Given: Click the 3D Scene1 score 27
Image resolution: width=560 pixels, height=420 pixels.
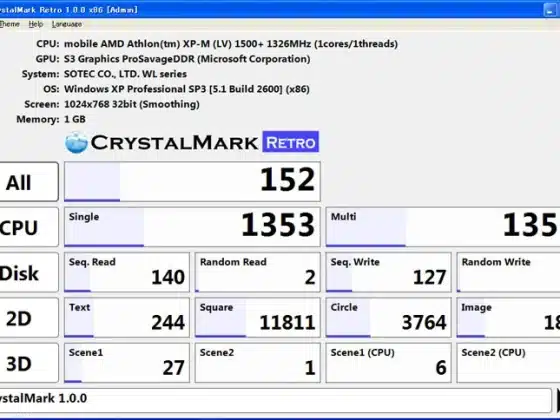Looking at the screenshot, I should pyautogui.click(x=127, y=363).
